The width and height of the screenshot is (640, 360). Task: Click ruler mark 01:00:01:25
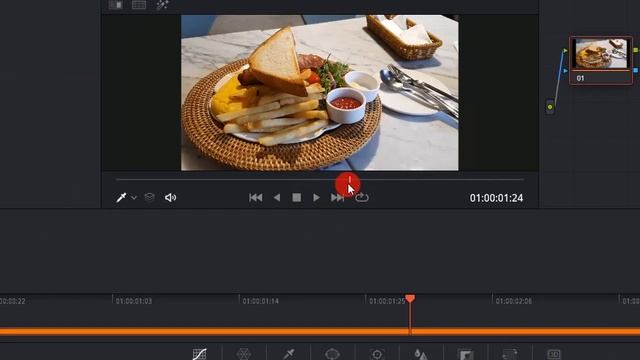pos(387,301)
